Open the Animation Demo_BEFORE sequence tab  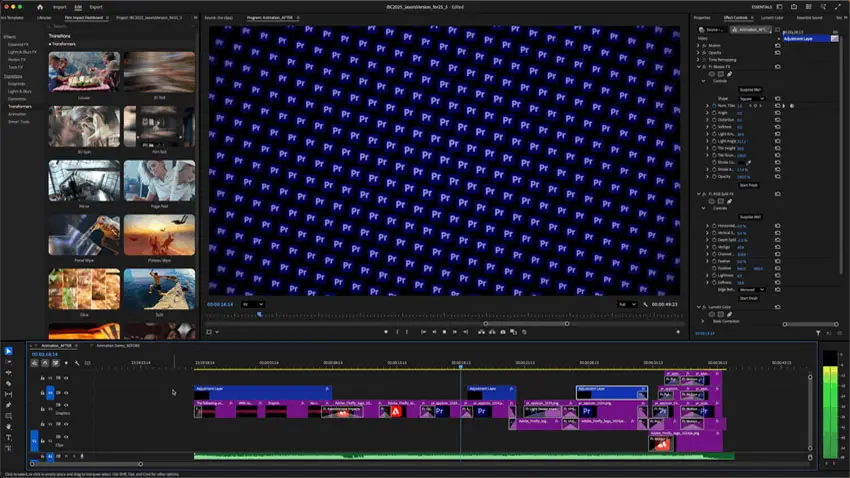point(118,345)
